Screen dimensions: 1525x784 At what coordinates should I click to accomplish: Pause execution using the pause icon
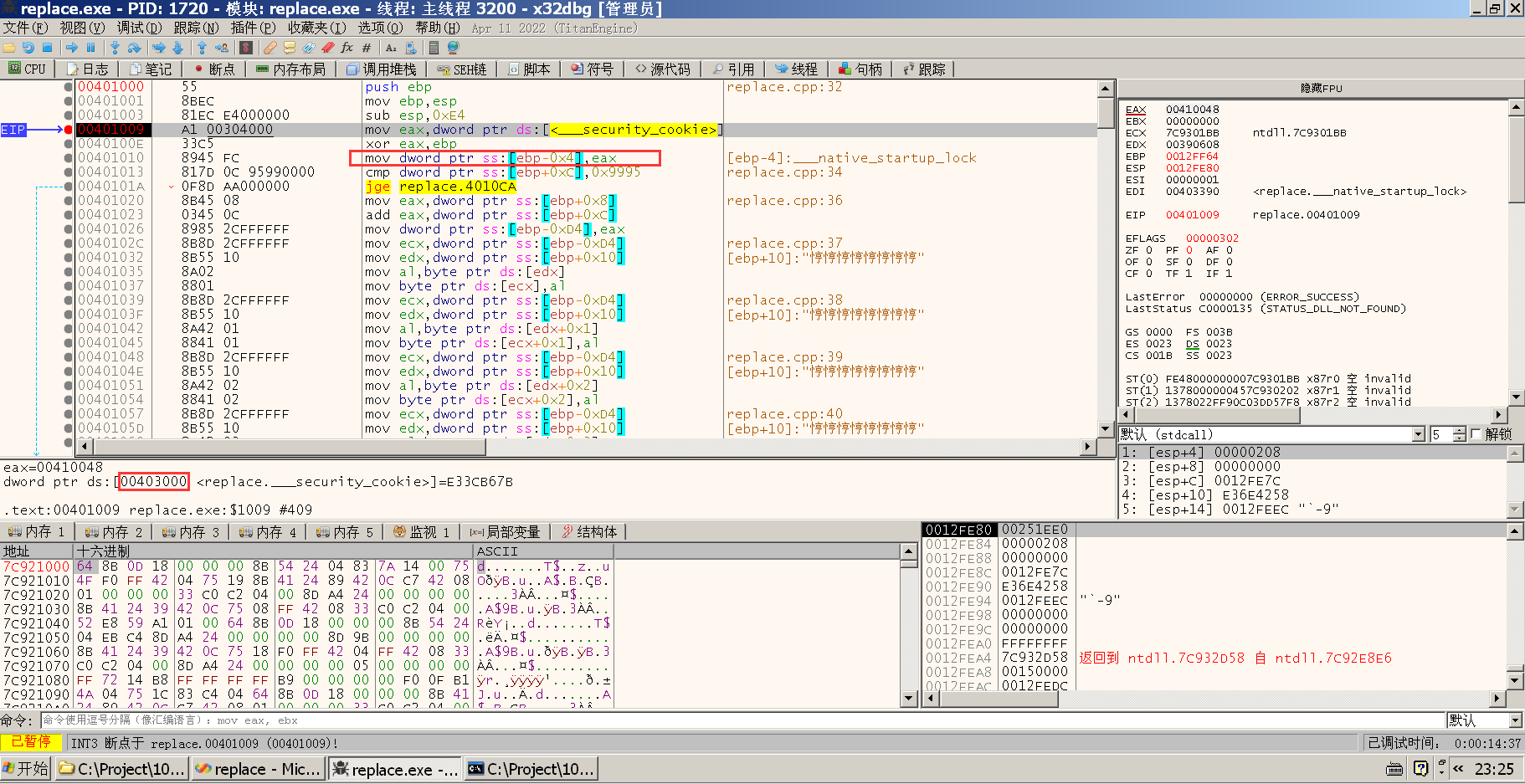point(91,48)
